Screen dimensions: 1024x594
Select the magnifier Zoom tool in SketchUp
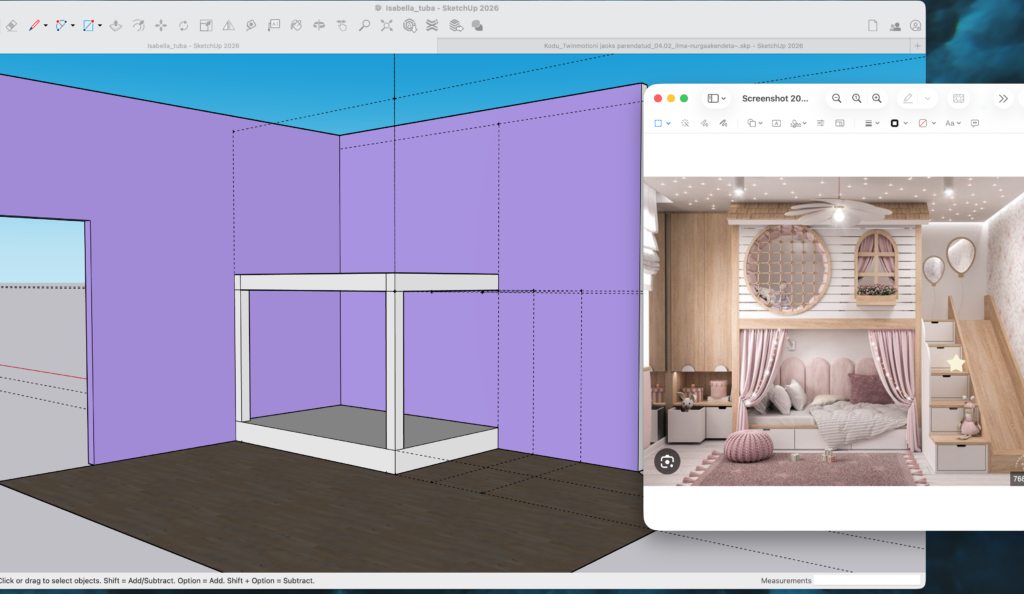click(x=364, y=25)
